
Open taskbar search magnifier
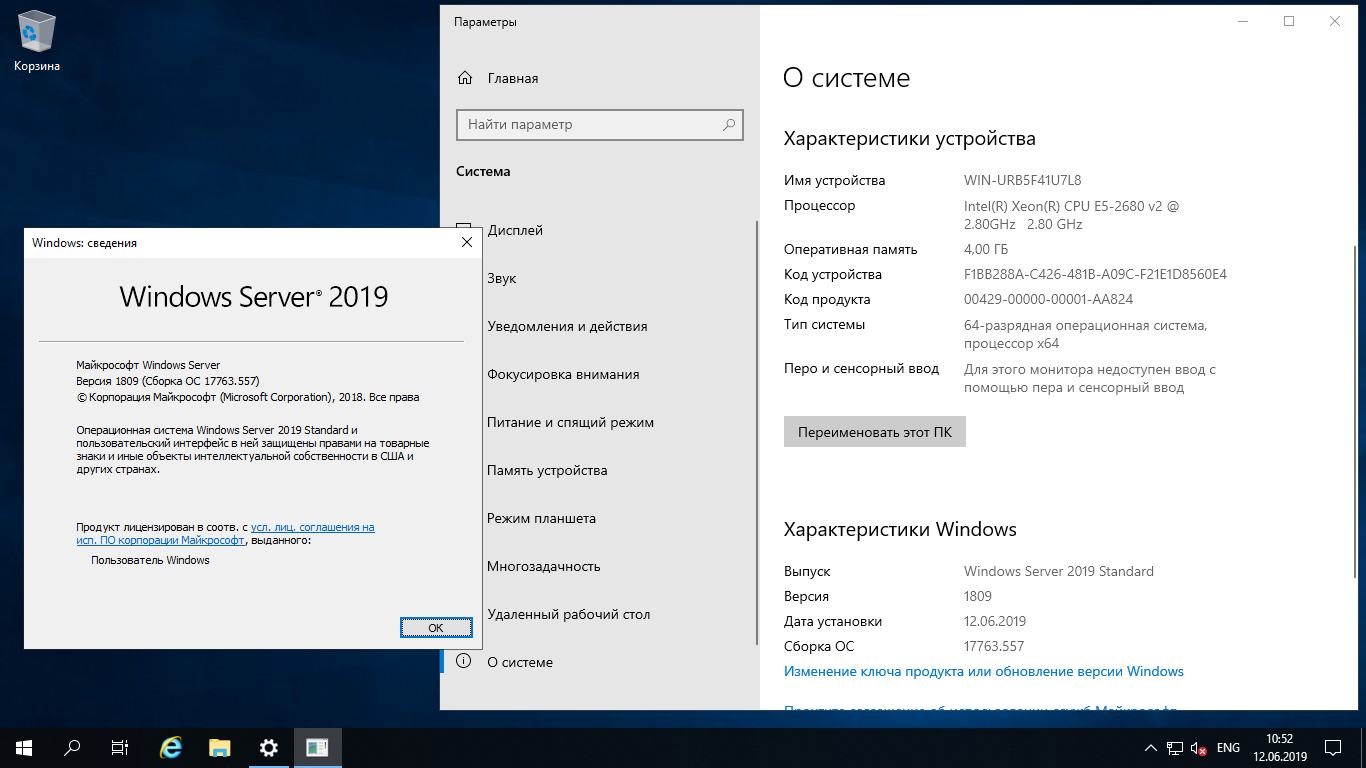pyautogui.click(x=72, y=747)
